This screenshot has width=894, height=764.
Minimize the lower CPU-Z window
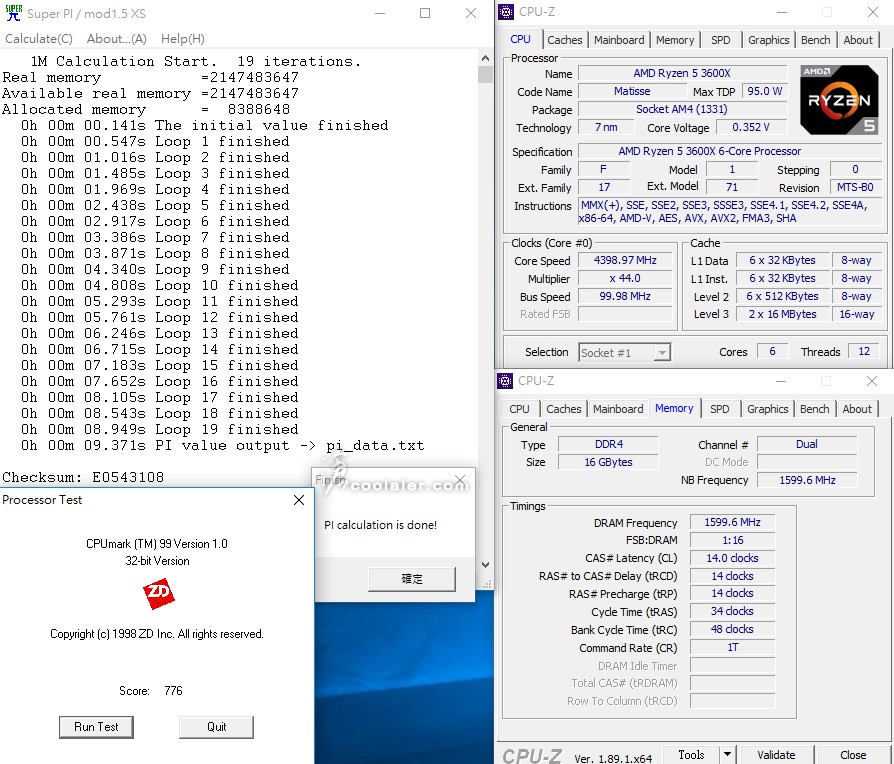pyautogui.click(x=781, y=381)
